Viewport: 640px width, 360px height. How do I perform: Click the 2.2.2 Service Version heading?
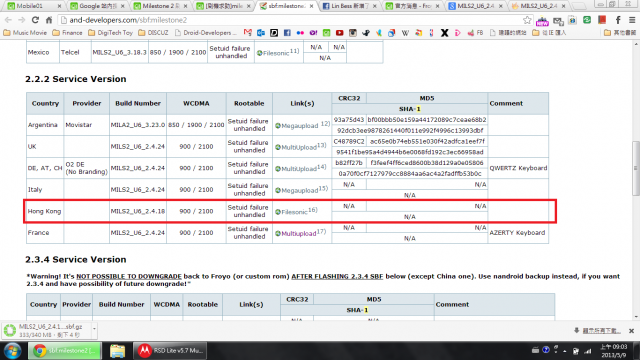tap(76, 79)
